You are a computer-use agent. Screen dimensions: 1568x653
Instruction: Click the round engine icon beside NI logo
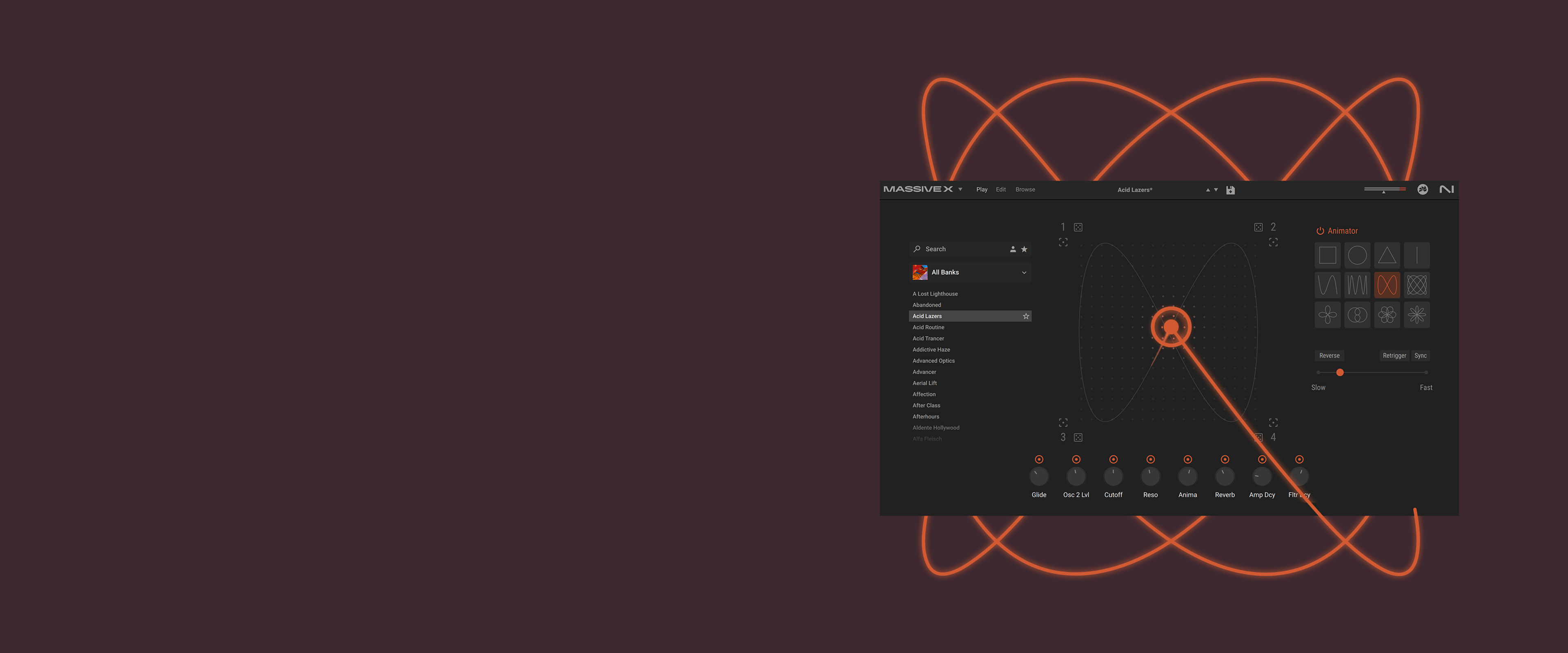1423,190
